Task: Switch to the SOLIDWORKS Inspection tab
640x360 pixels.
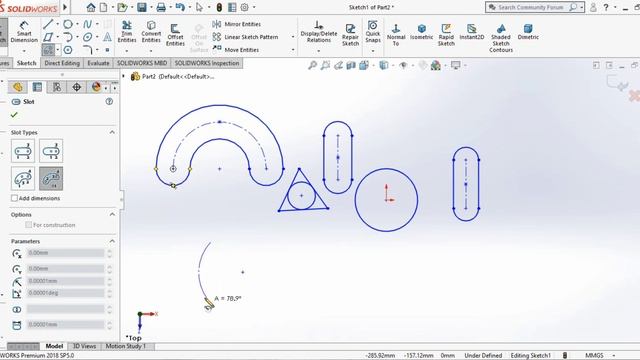Action: click(x=207, y=63)
